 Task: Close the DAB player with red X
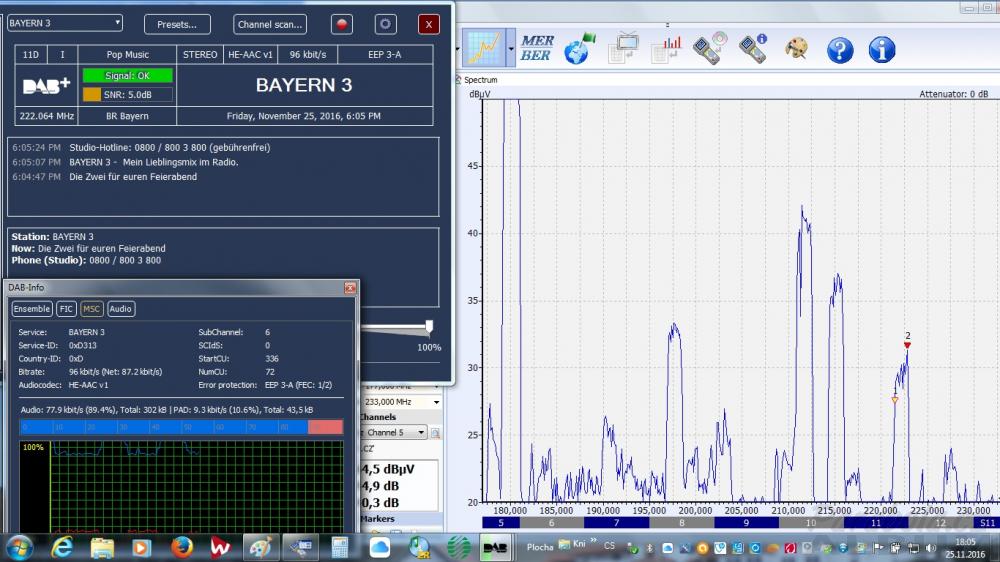coord(429,24)
